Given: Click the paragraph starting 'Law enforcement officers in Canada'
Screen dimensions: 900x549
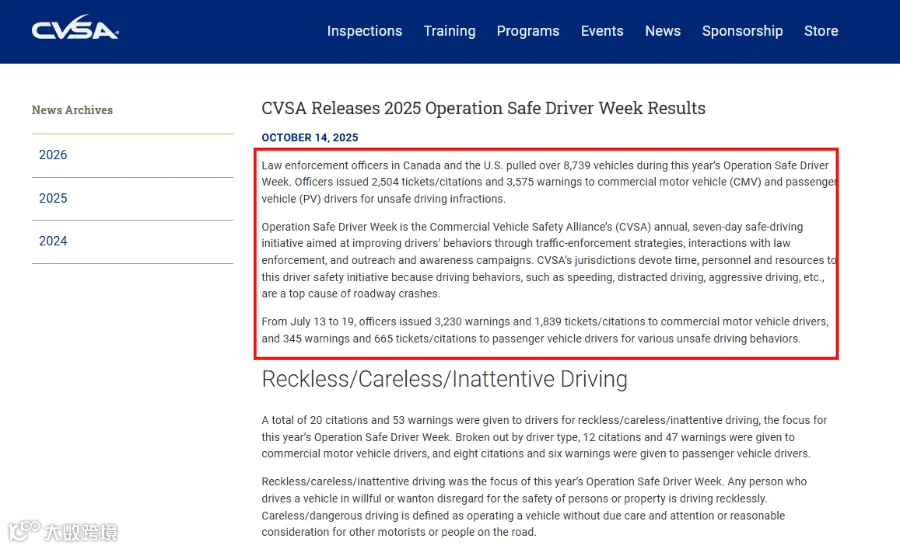Looking at the screenshot, I should pyautogui.click(x=549, y=182).
